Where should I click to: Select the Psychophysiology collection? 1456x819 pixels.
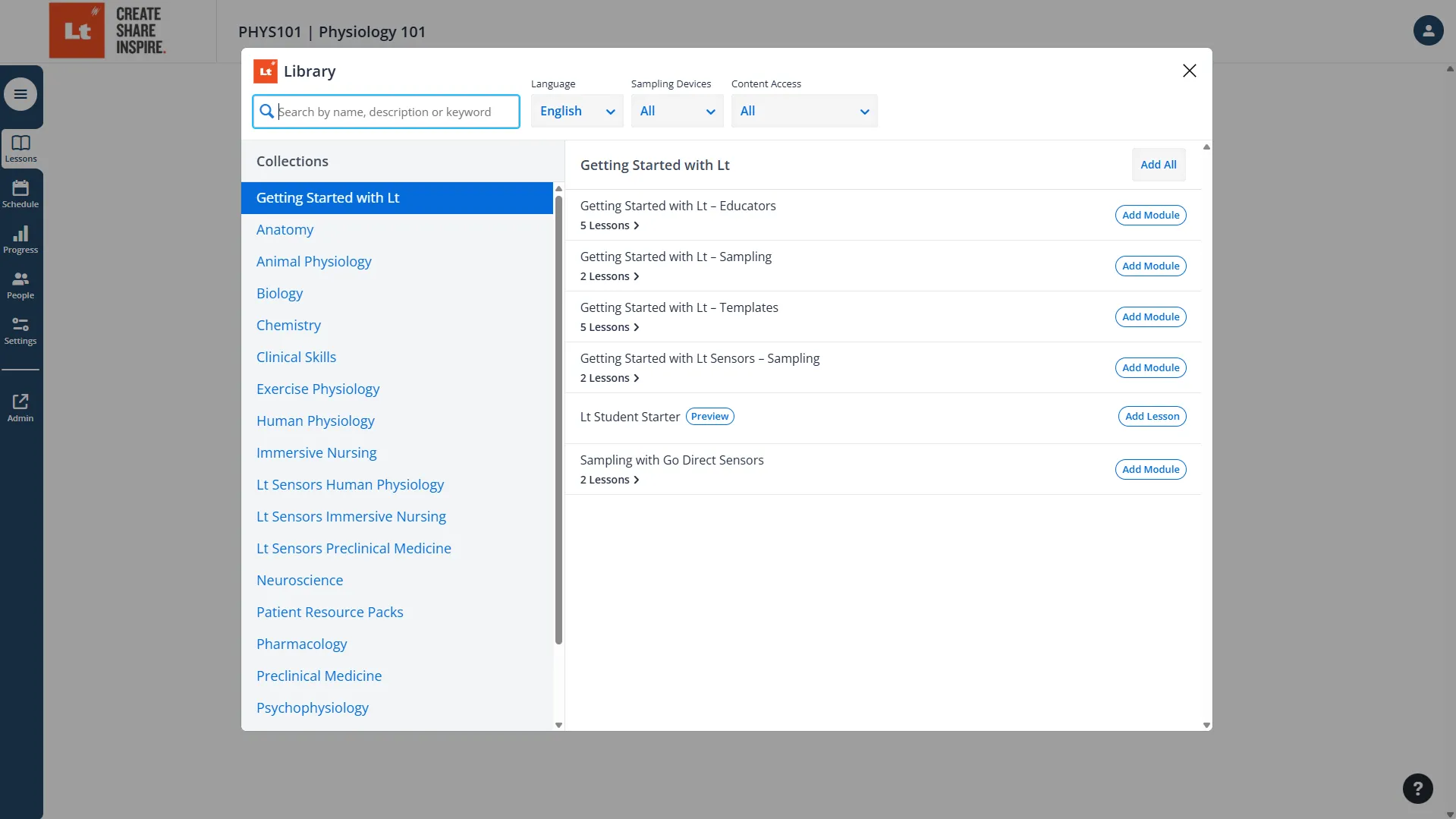click(397, 708)
